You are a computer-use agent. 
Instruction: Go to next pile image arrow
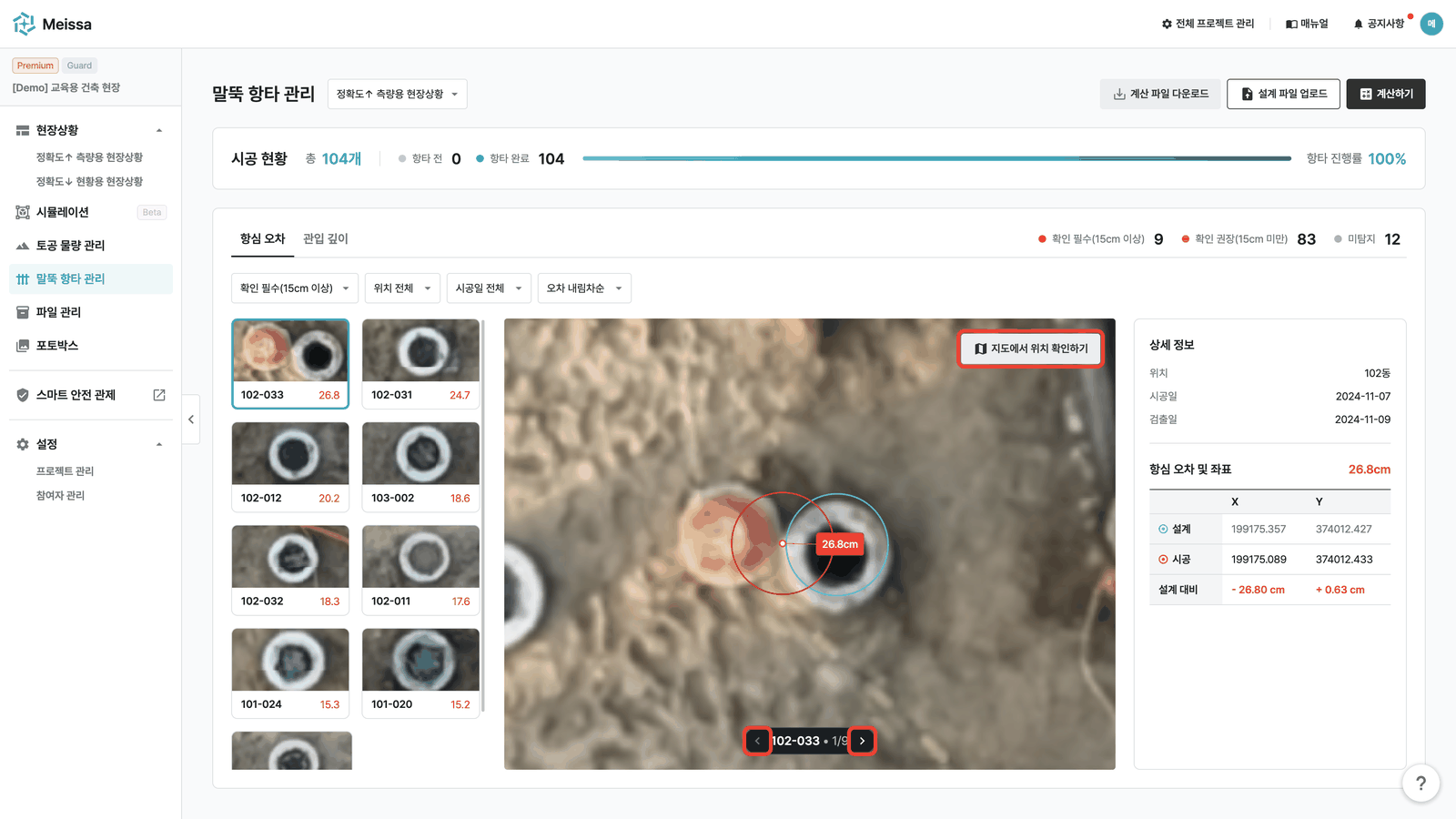point(863,741)
